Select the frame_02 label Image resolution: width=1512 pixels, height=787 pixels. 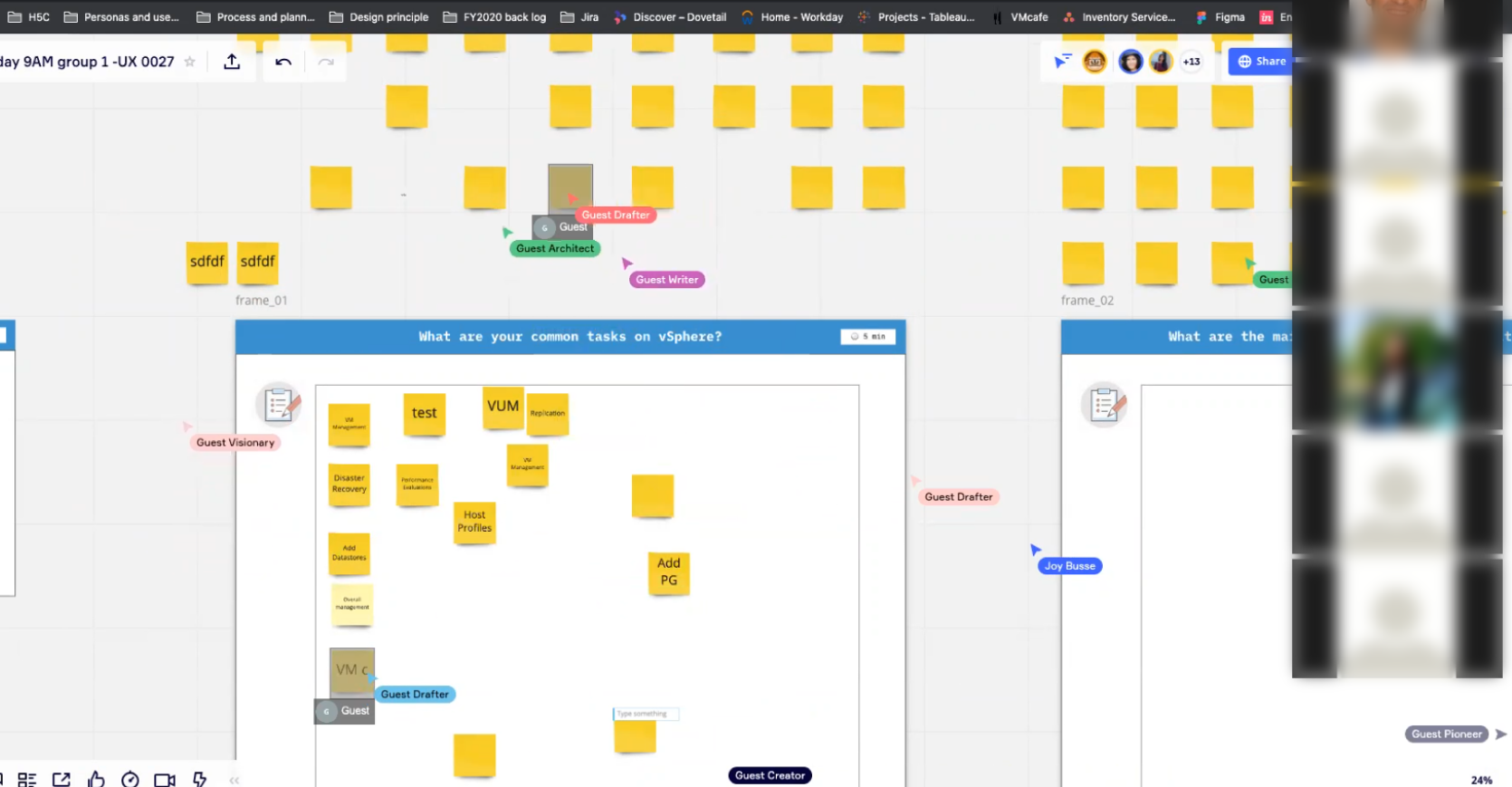tap(1087, 301)
